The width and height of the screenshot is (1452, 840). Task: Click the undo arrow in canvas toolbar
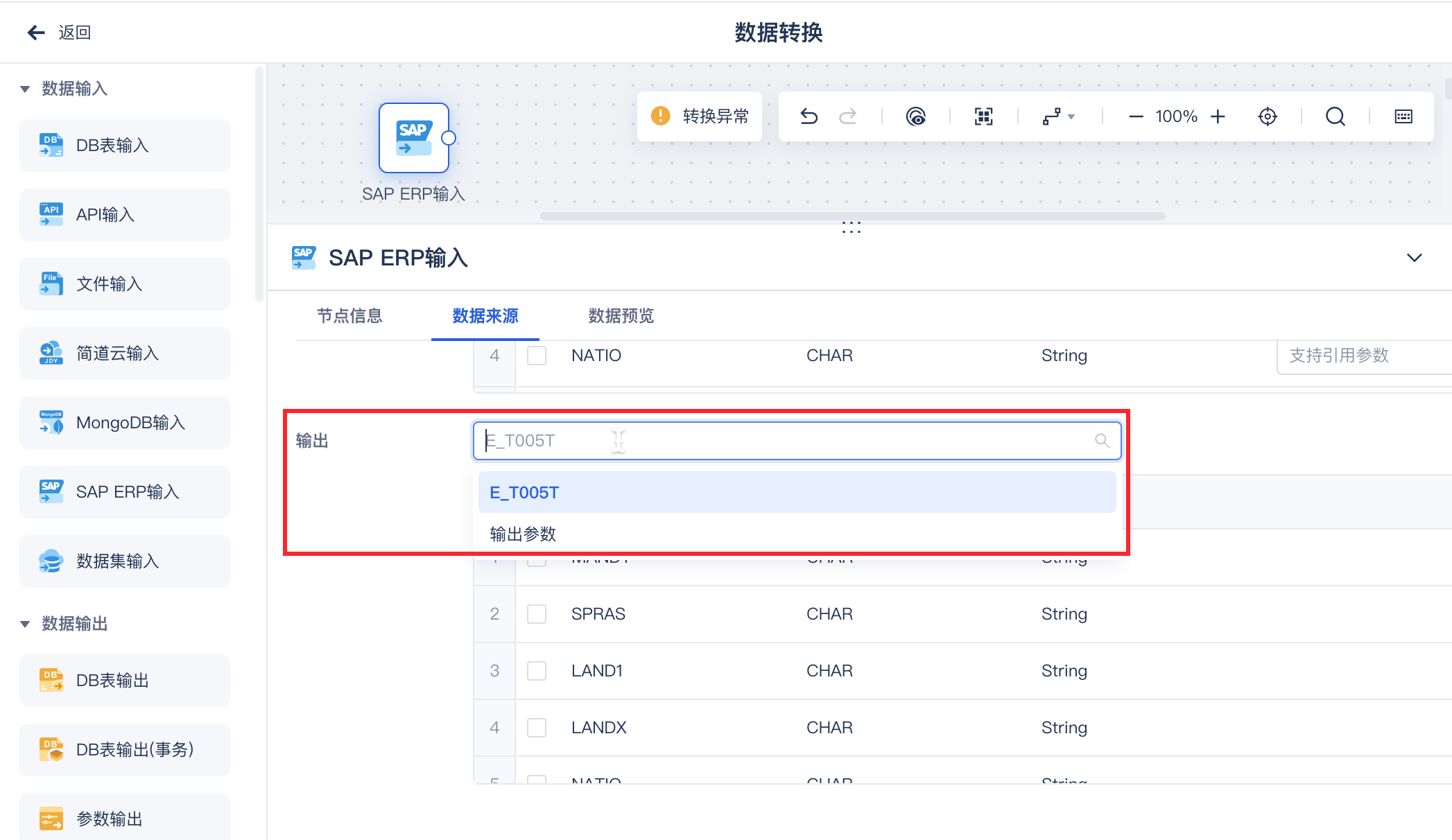pyautogui.click(x=809, y=116)
